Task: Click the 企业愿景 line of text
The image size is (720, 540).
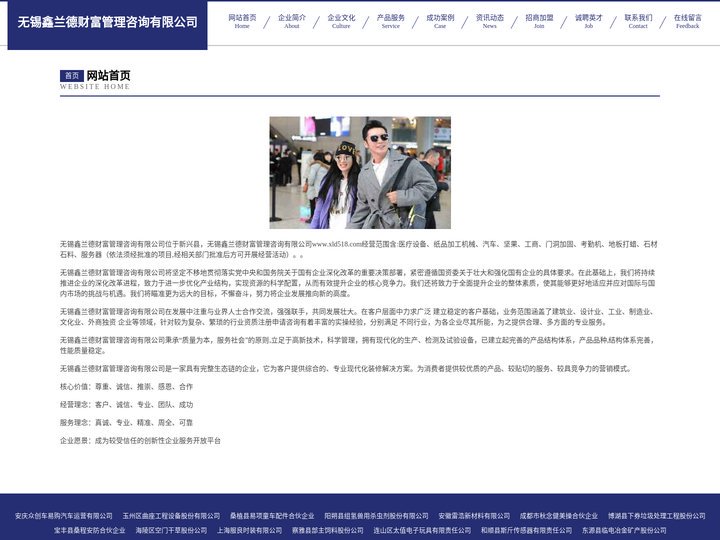Action: point(140,440)
